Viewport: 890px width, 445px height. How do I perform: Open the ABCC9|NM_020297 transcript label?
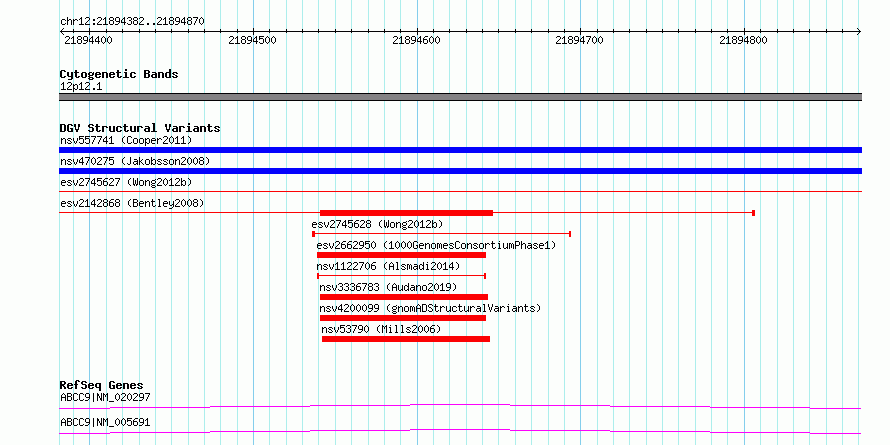(106, 397)
